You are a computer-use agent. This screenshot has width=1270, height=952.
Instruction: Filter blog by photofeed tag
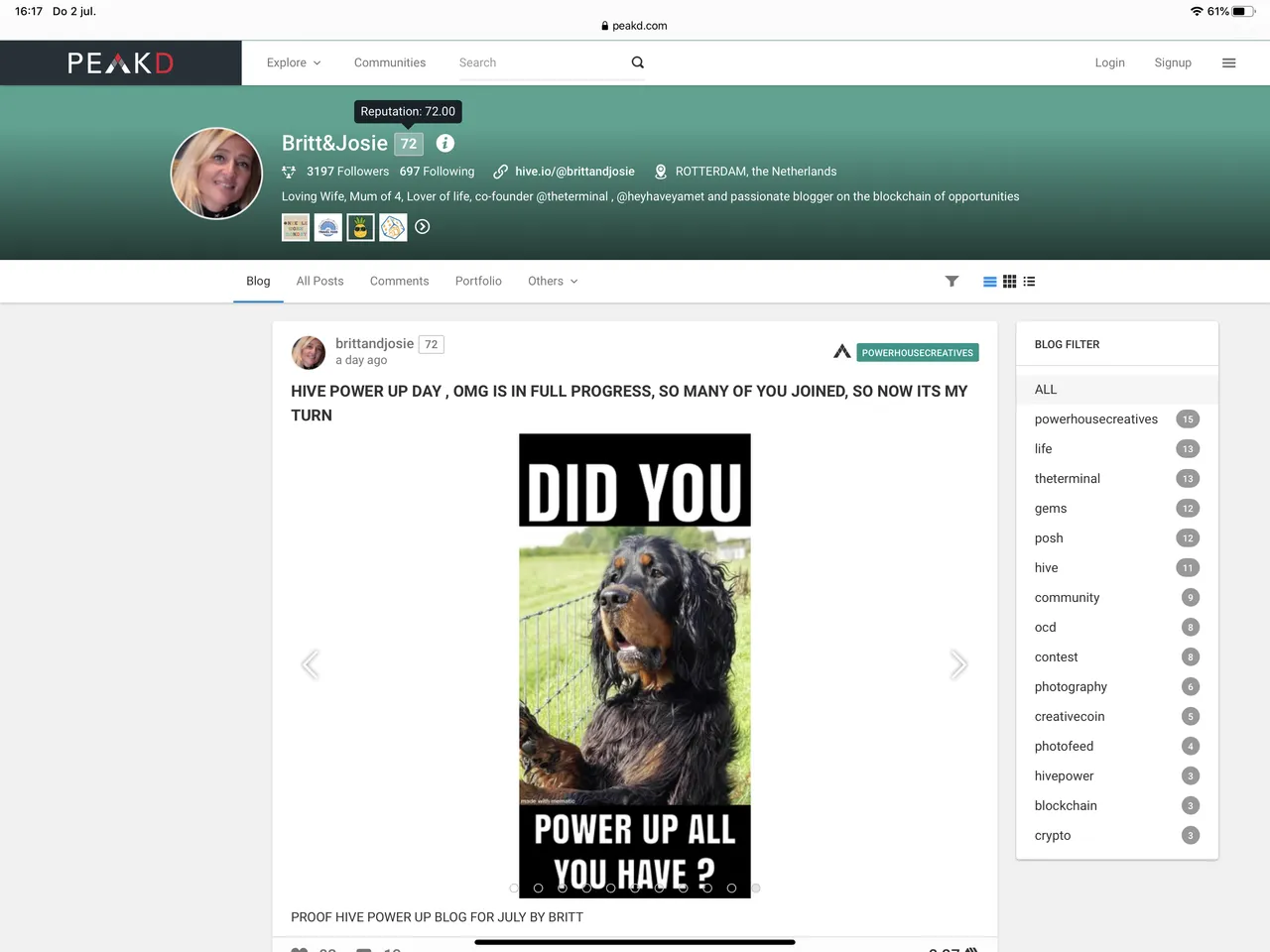click(1117, 747)
